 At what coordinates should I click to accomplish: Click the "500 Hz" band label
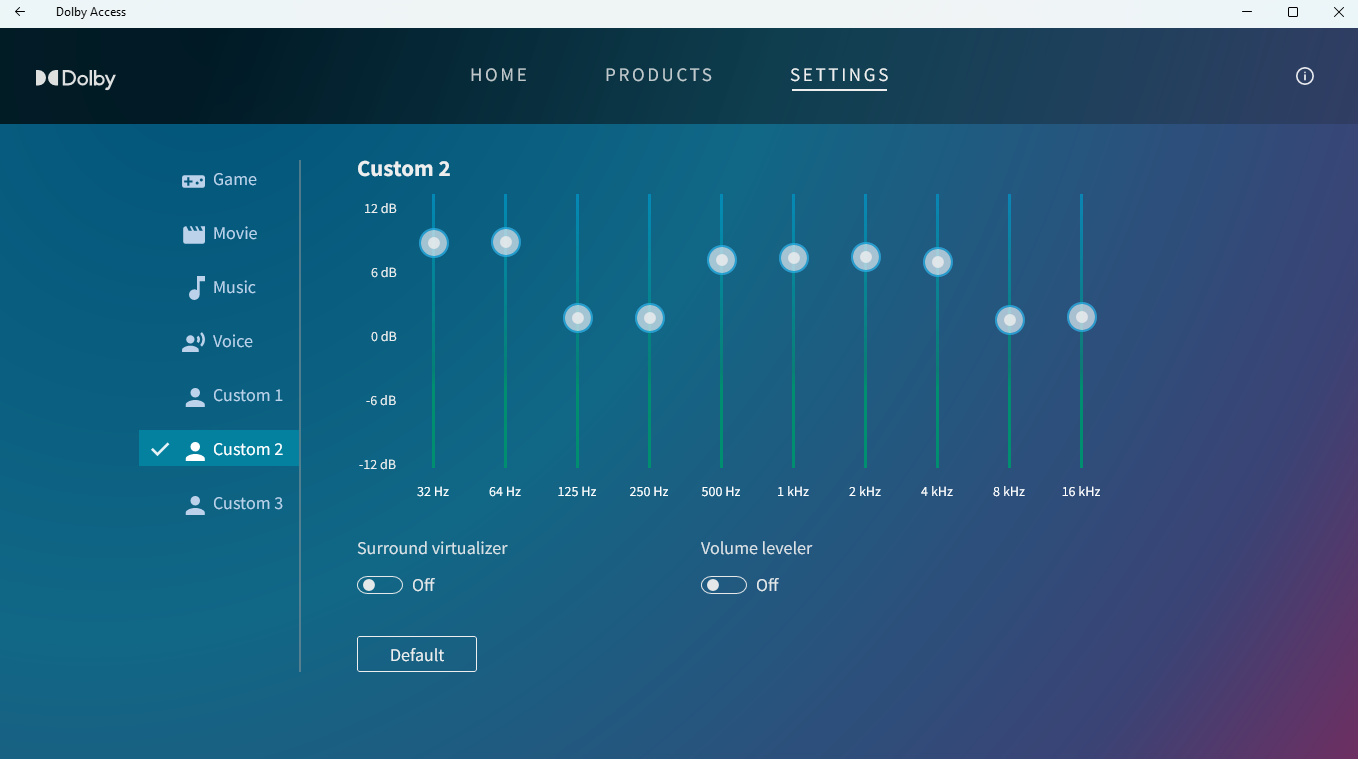[x=721, y=491]
